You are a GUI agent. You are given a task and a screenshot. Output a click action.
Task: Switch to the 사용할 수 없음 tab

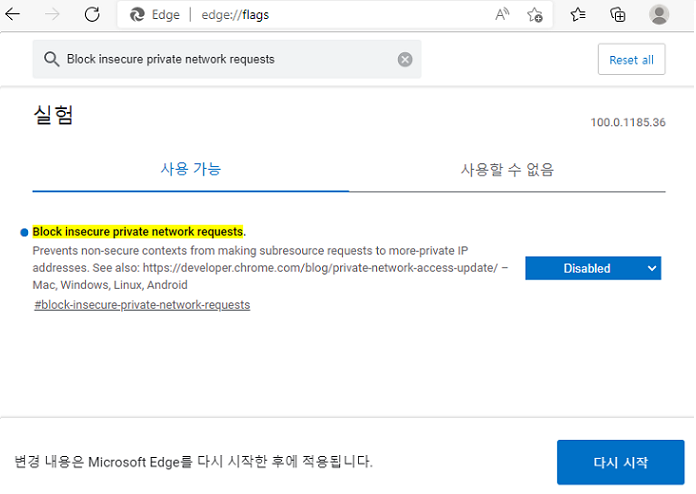(507, 170)
